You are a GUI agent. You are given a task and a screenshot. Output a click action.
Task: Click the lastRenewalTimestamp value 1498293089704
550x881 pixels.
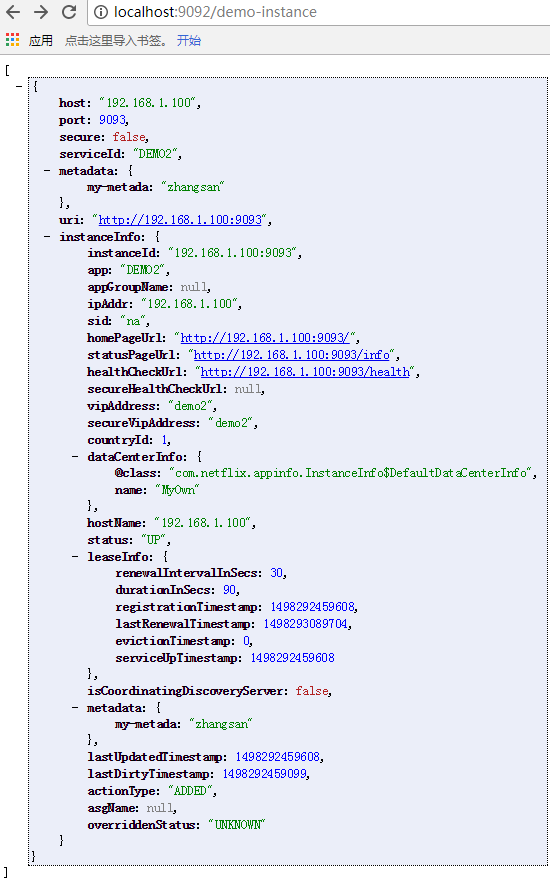[306, 624]
